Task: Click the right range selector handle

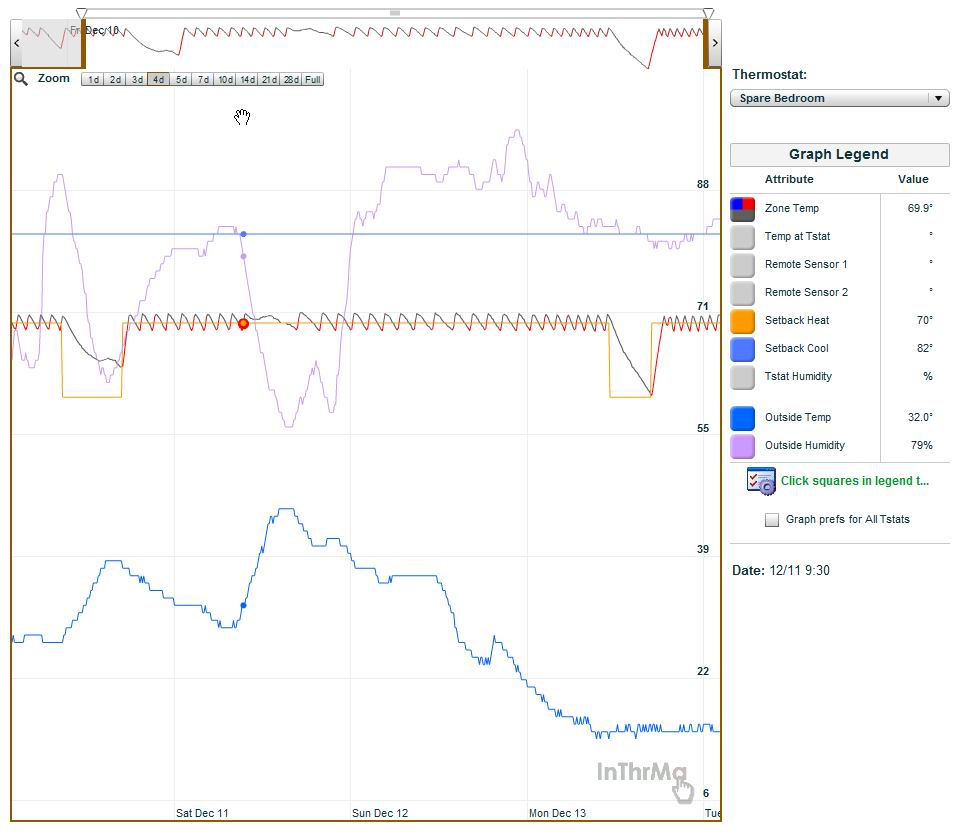Action: point(709,14)
